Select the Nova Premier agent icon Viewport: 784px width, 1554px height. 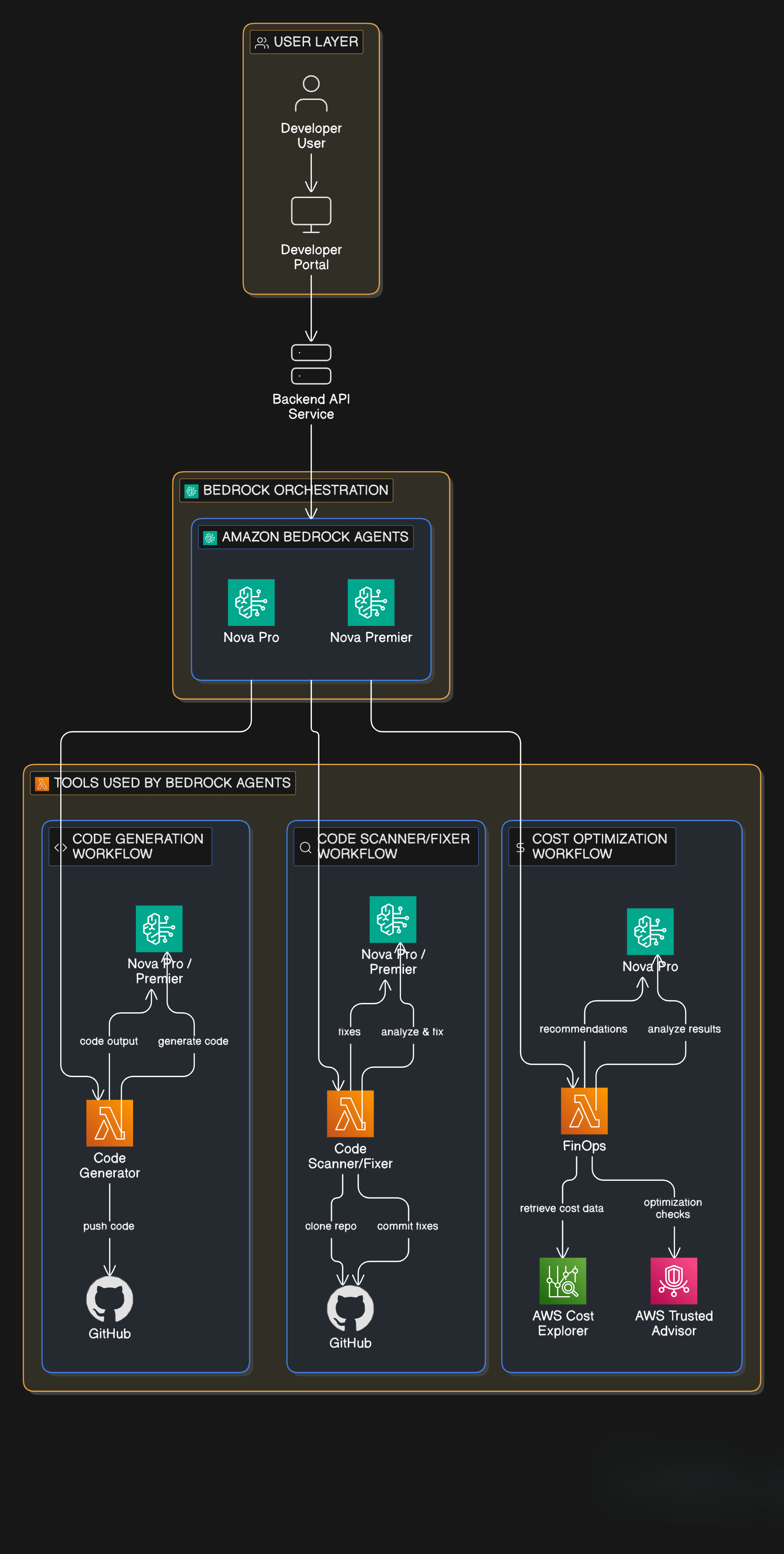(x=371, y=602)
